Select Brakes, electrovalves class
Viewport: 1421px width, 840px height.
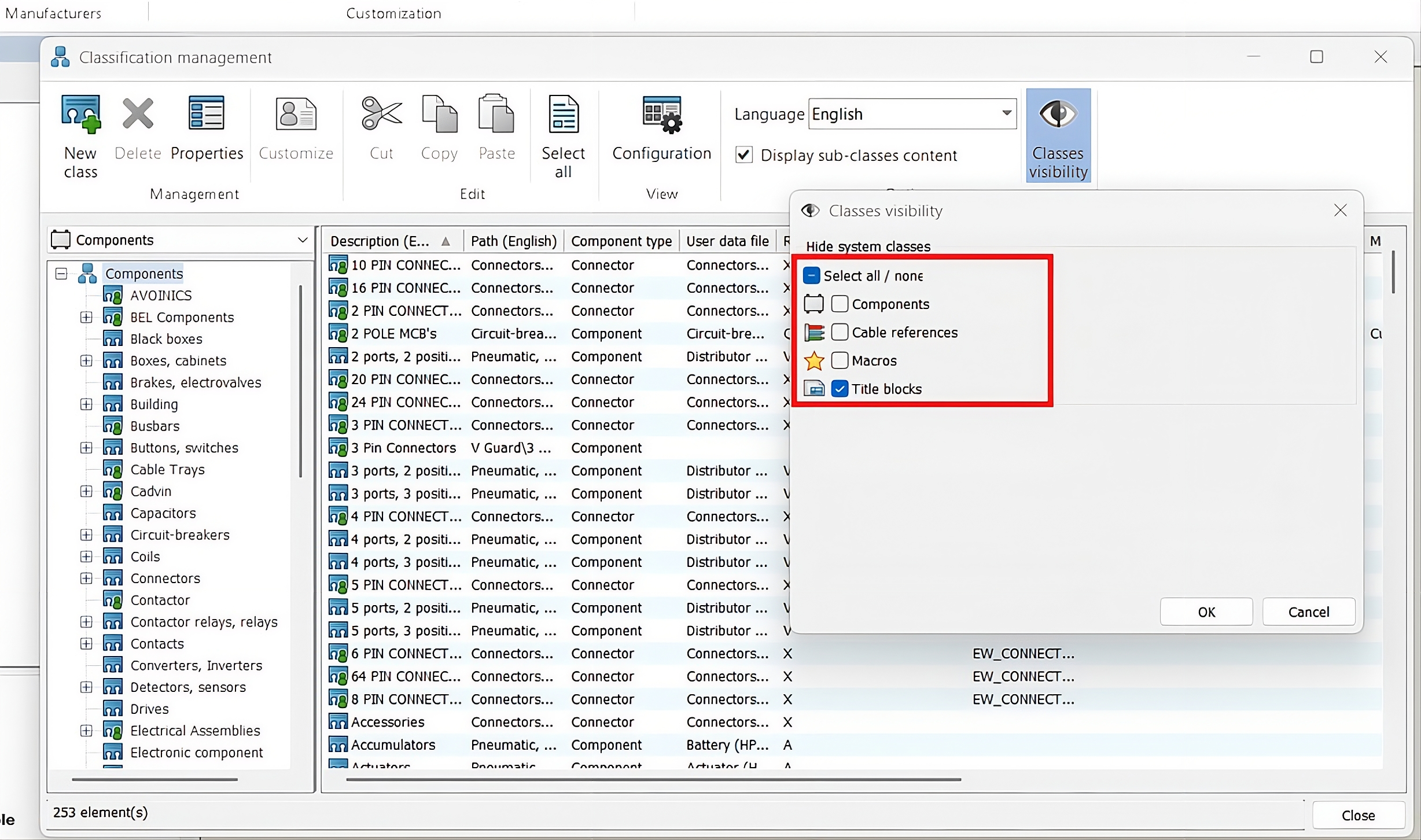[196, 382]
